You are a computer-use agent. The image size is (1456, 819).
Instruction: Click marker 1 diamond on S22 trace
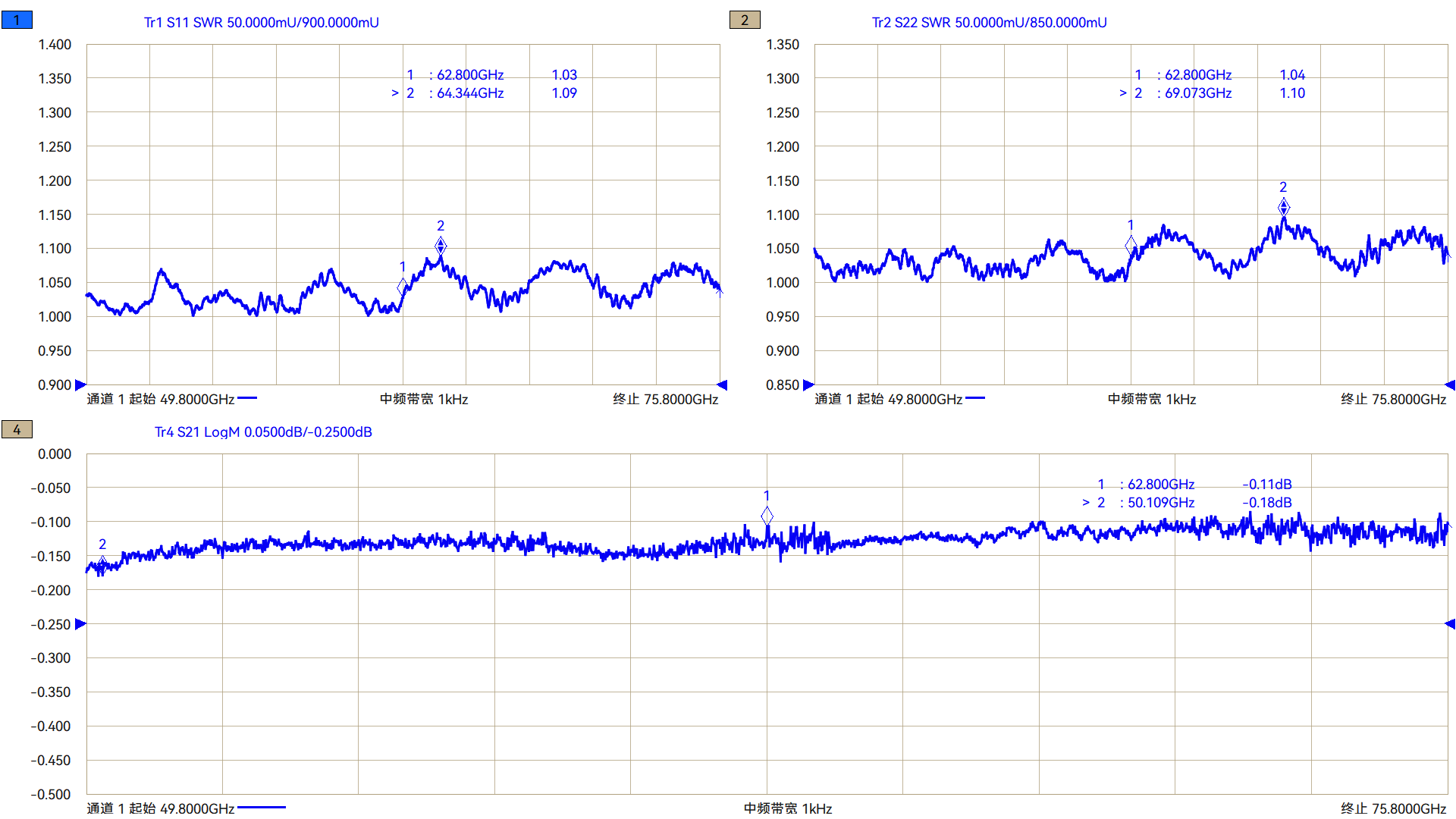1131,244
